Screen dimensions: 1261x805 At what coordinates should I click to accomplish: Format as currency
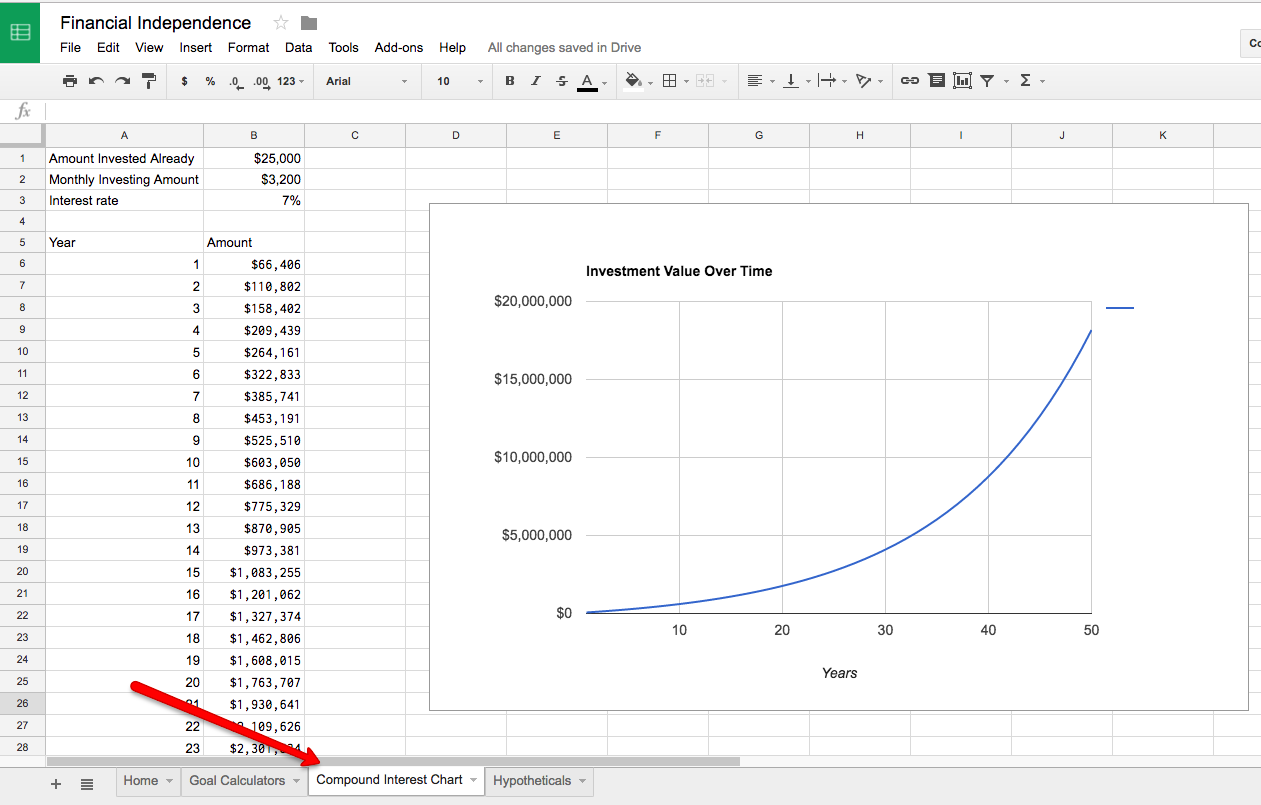coord(184,81)
